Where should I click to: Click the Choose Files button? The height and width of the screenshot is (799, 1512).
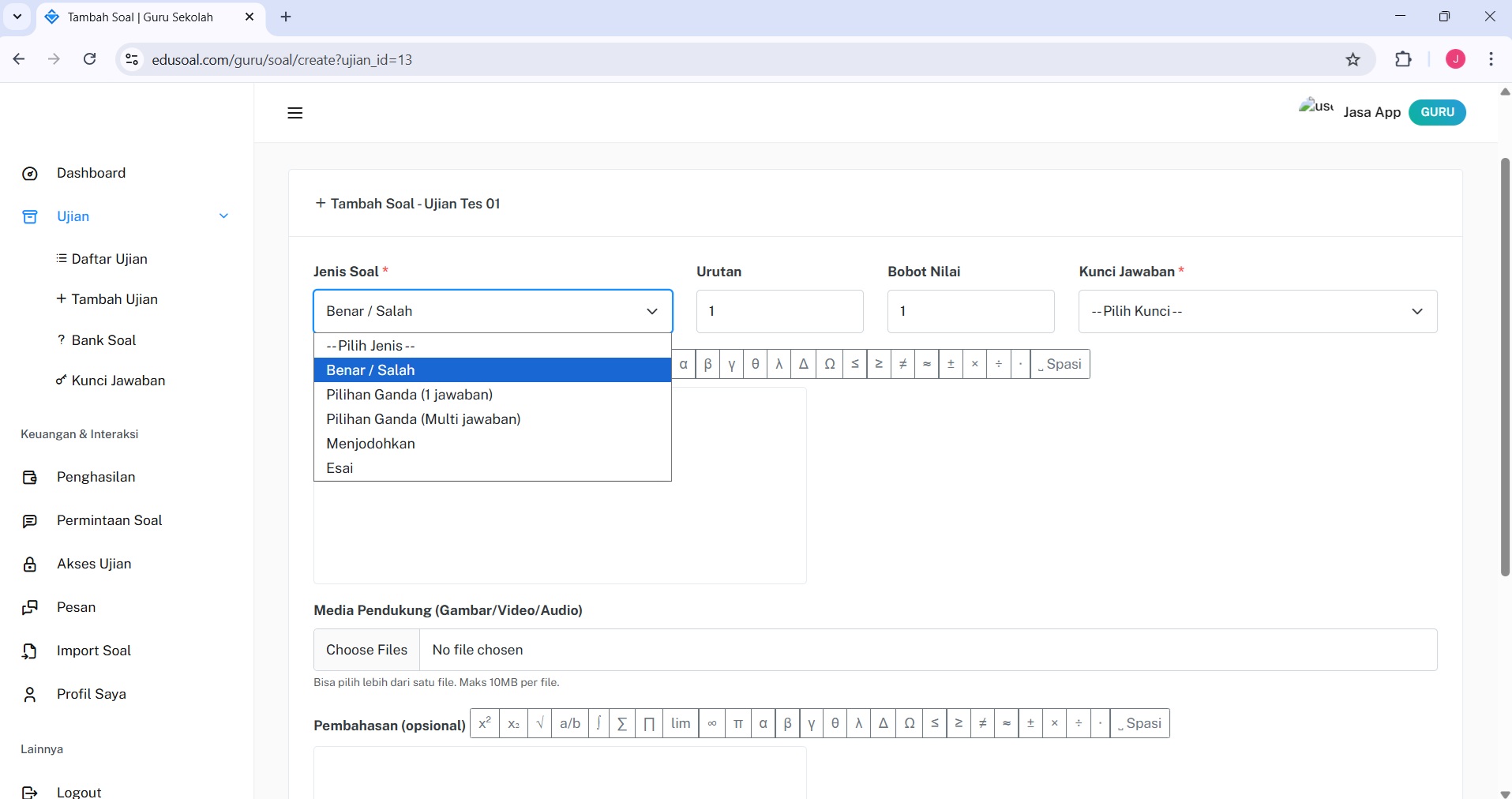[x=366, y=650]
